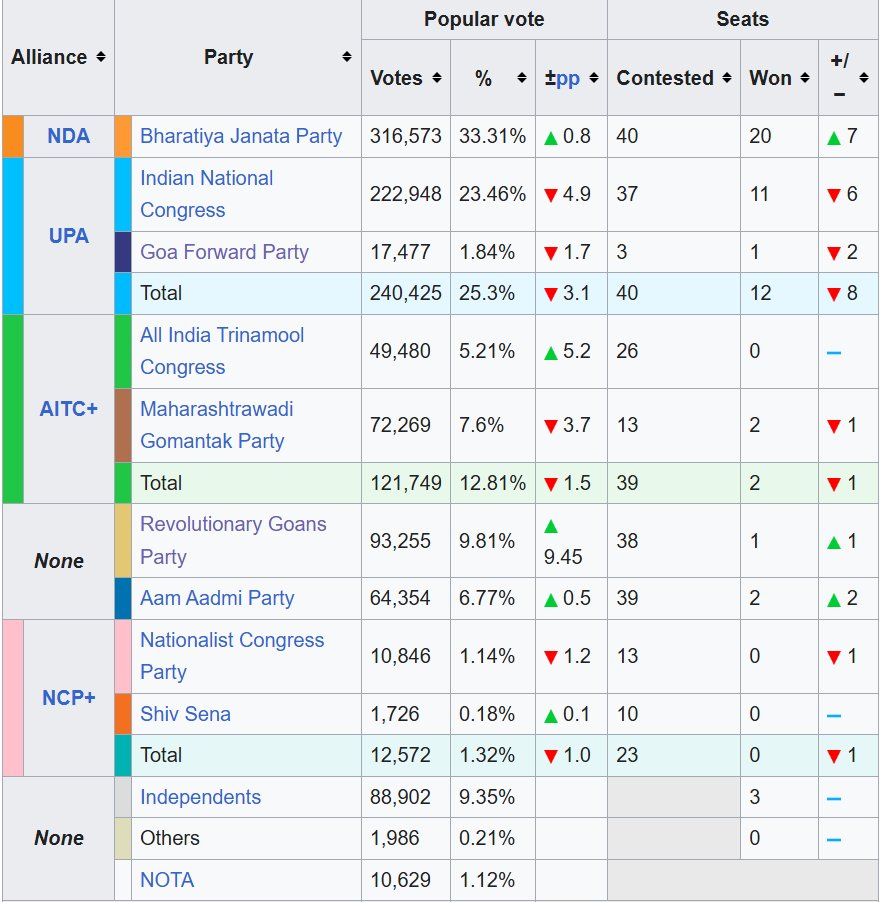Screen dimensions: 885x902
Task: Click red arrow beside Goa Forward 1.7
Action: tap(551, 254)
